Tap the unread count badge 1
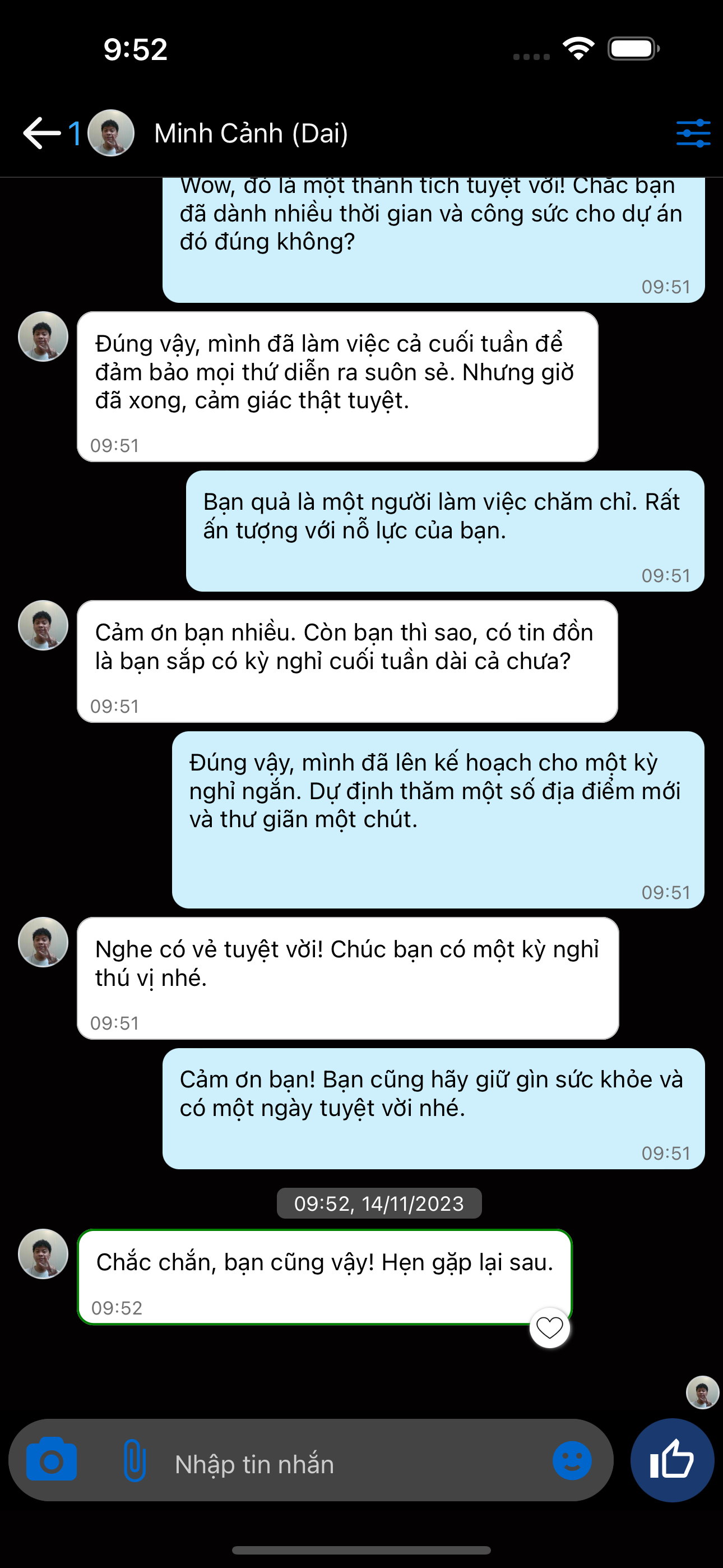 75,133
